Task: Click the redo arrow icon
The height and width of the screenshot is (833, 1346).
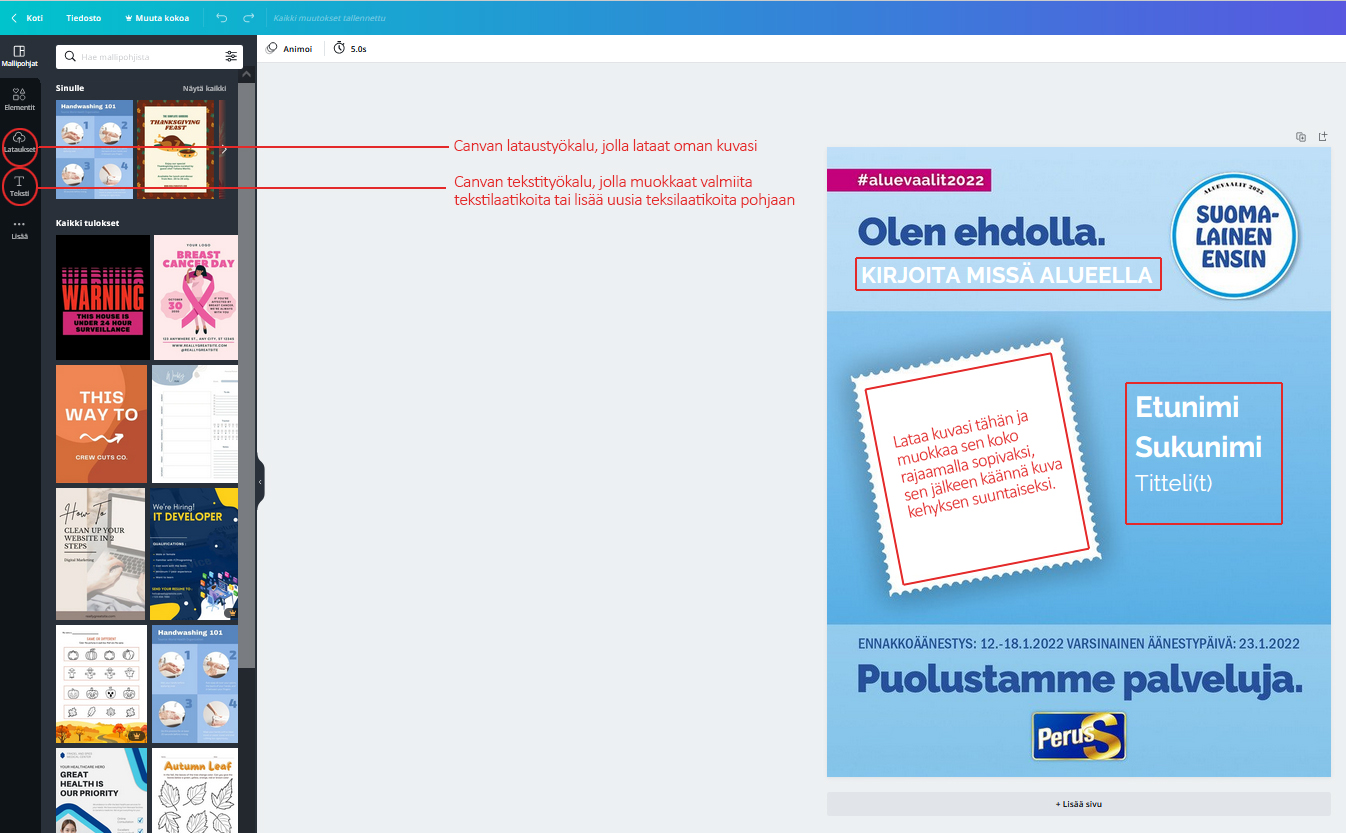Action: point(248,18)
